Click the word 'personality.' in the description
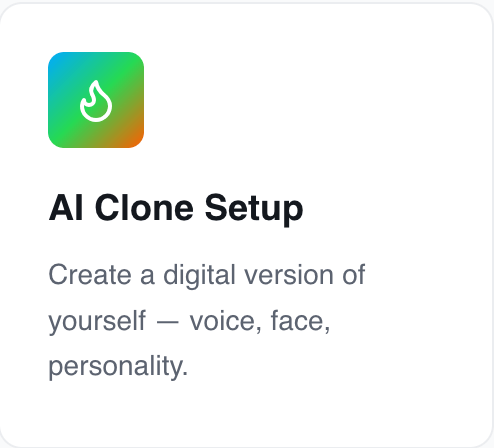This screenshot has width=494, height=448. [118, 367]
